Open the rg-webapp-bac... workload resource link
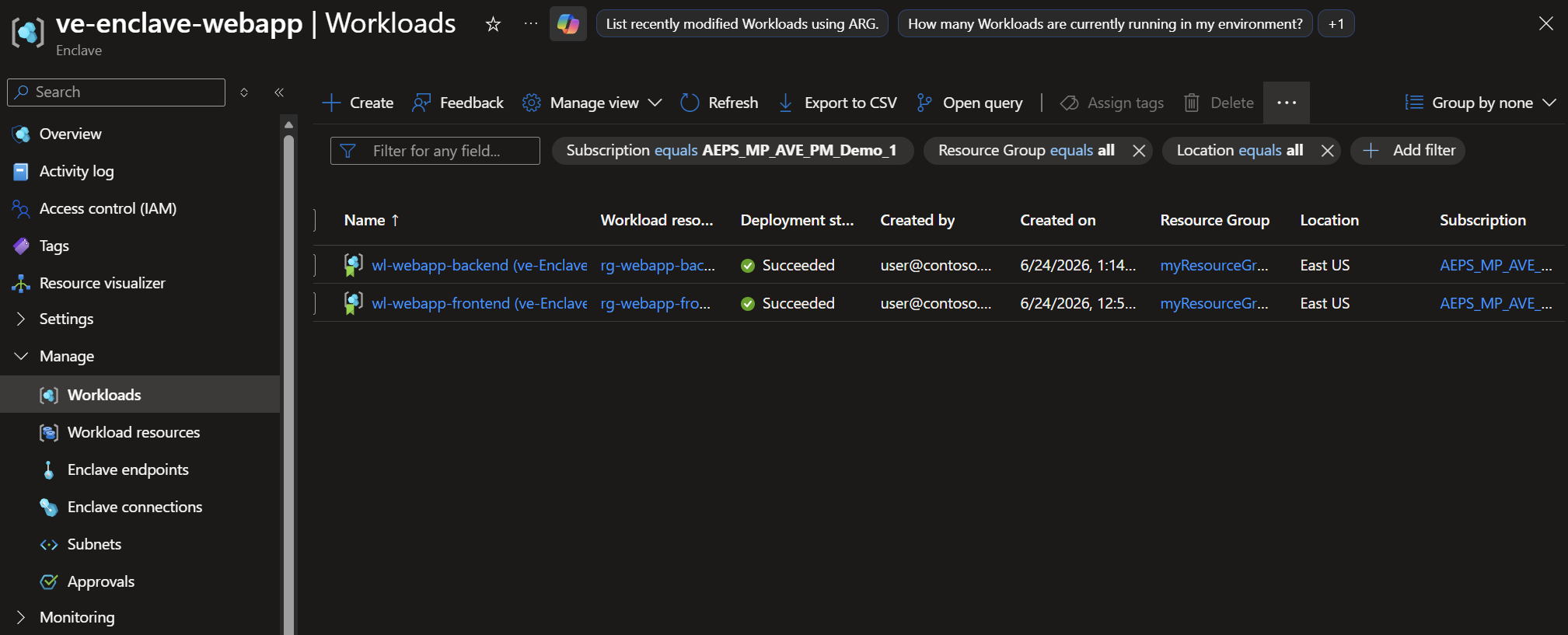The image size is (1568, 635). click(x=658, y=265)
